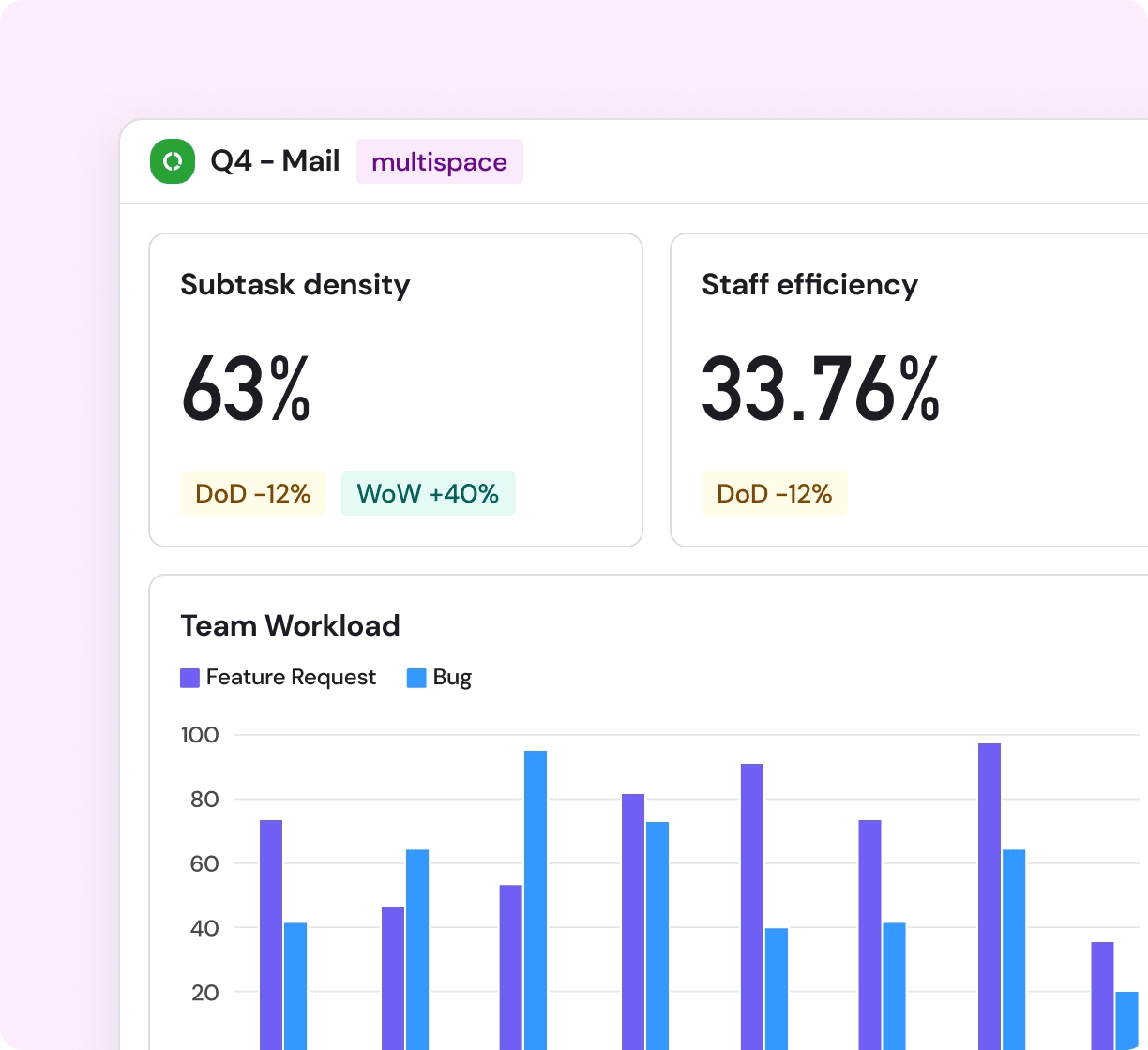
Task: Click DoD -12% badge under Subtask density
Action: tap(252, 493)
